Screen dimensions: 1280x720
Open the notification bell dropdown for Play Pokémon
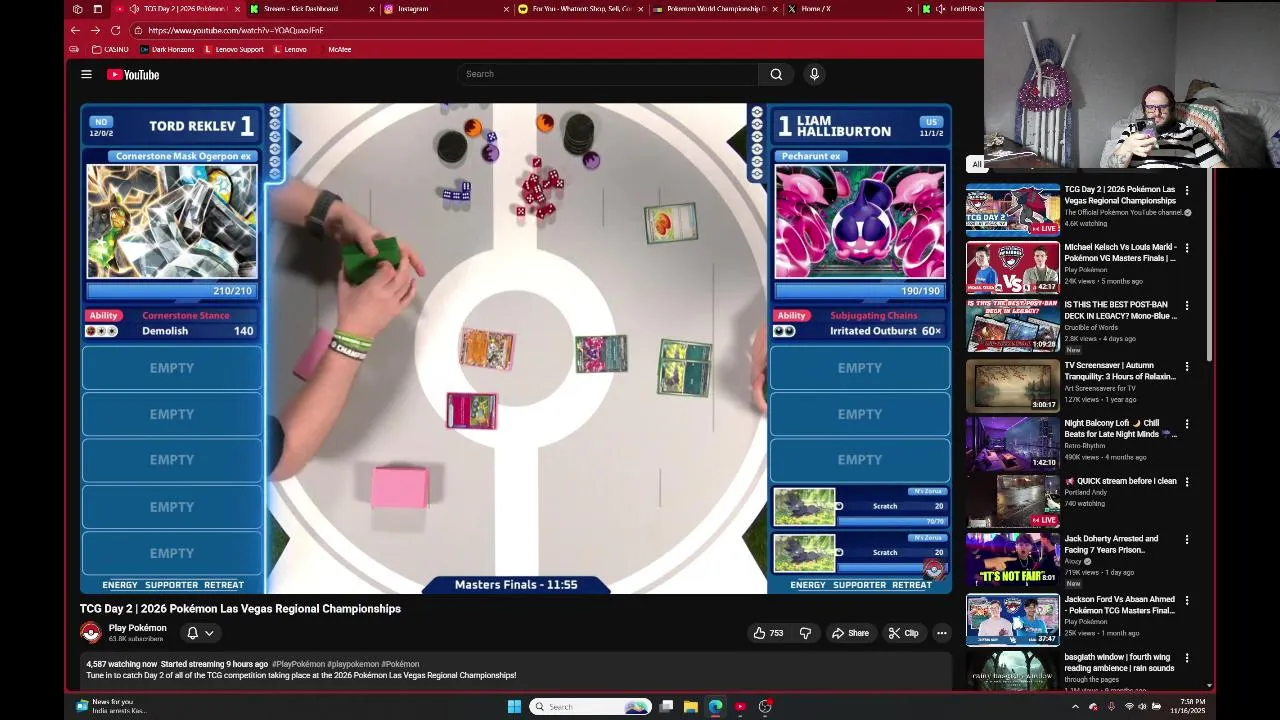tap(200, 633)
